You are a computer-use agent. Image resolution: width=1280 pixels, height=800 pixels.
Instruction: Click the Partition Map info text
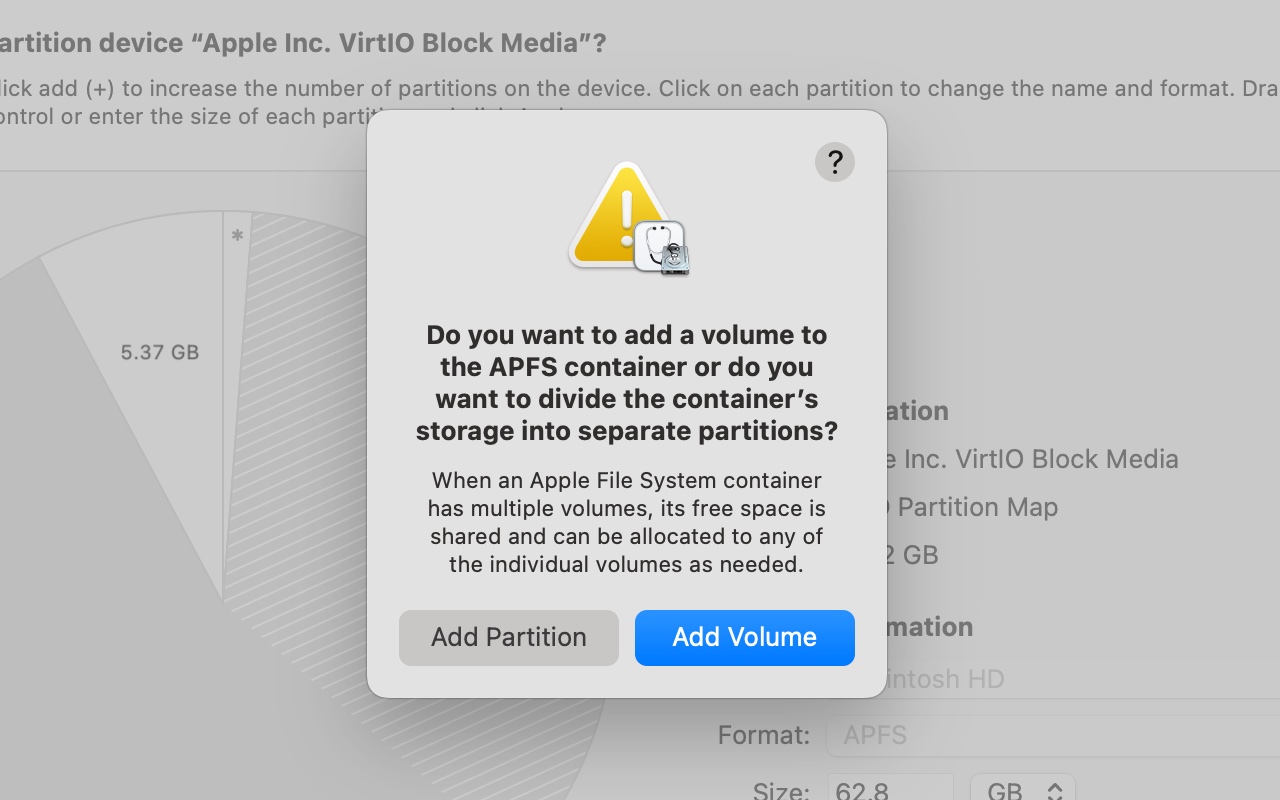(975, 507)
